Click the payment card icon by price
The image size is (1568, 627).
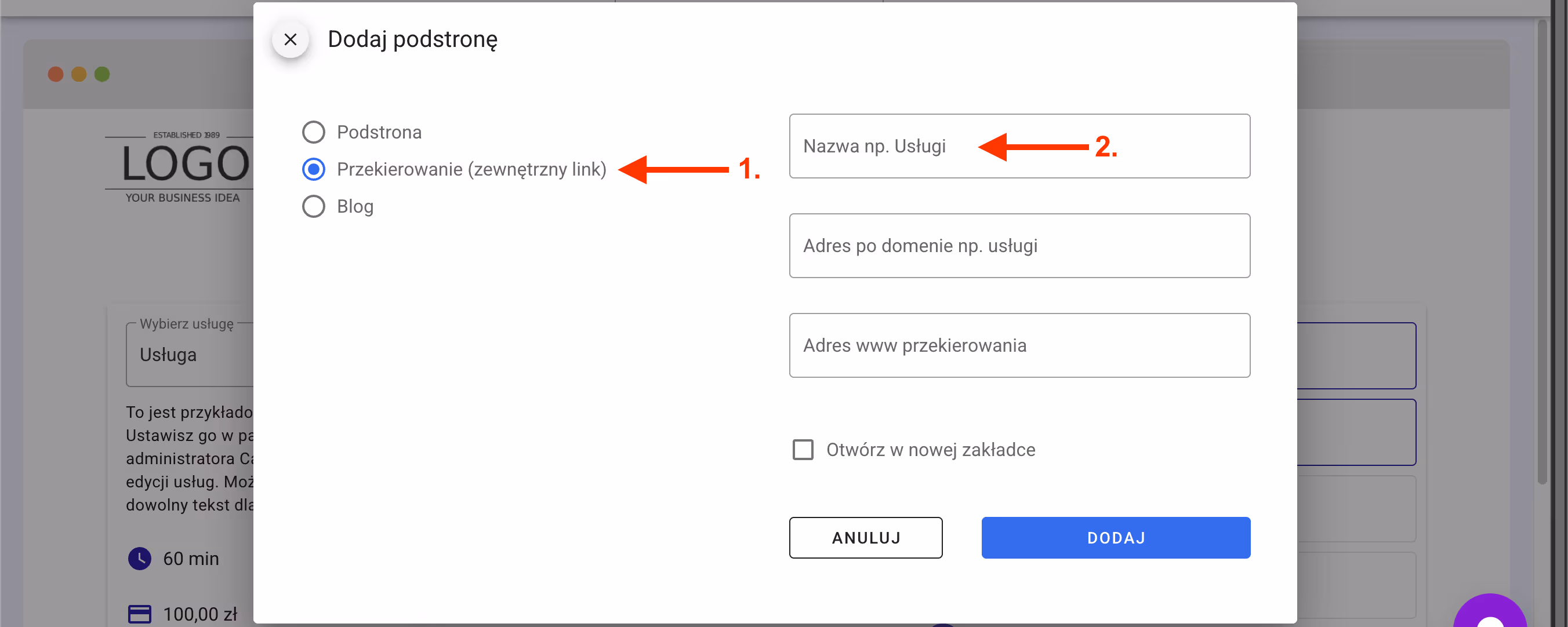139,614
